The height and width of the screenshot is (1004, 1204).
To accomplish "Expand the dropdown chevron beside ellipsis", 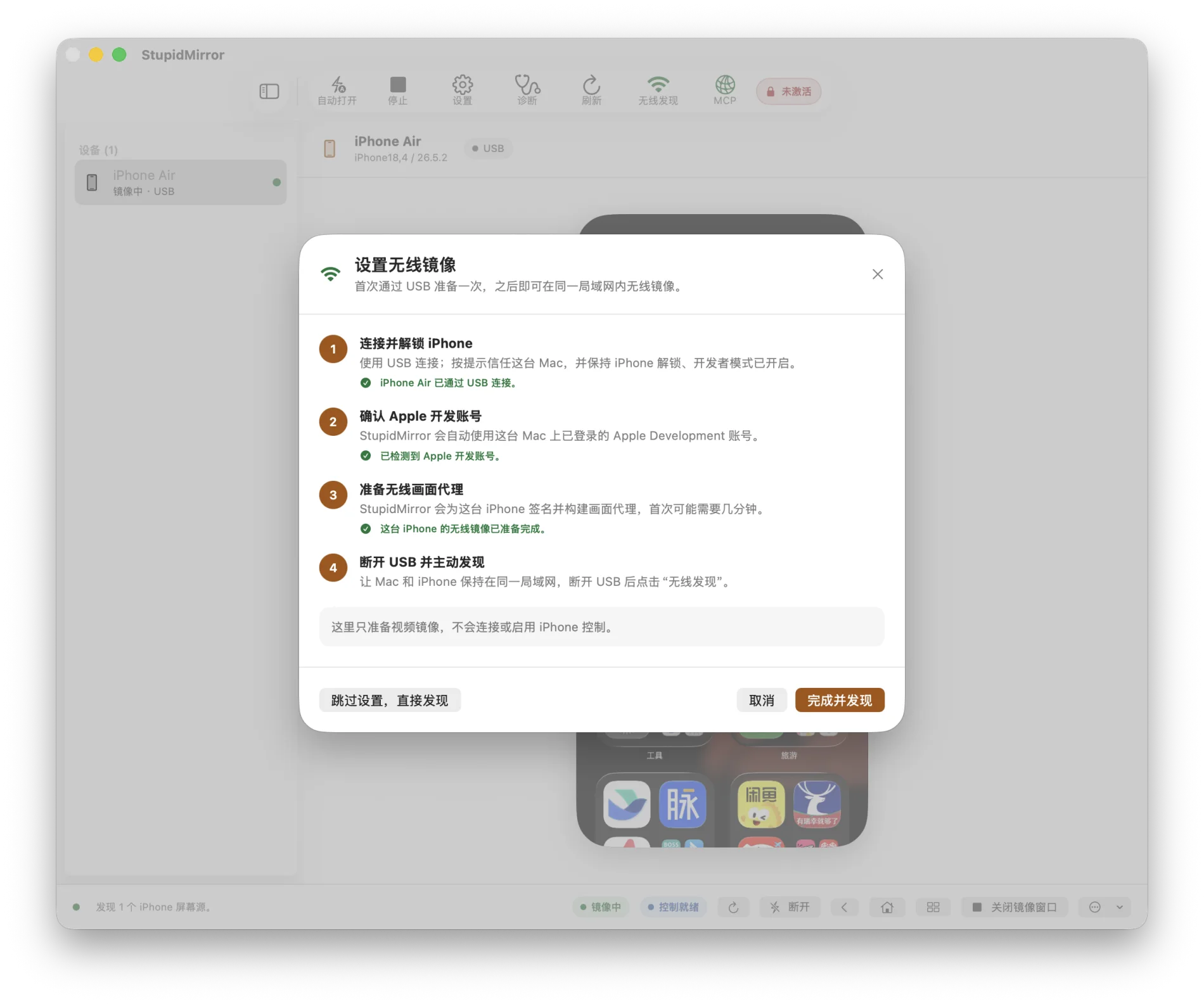I will 1120,907.
